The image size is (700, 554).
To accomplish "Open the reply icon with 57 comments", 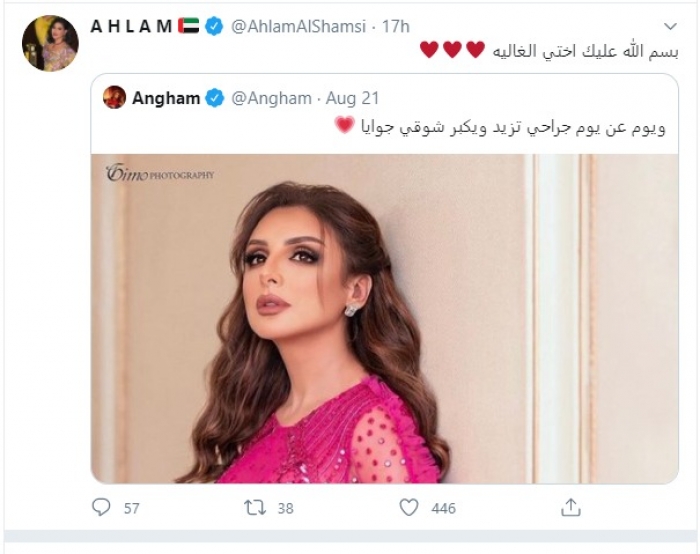I will (101, 508).
